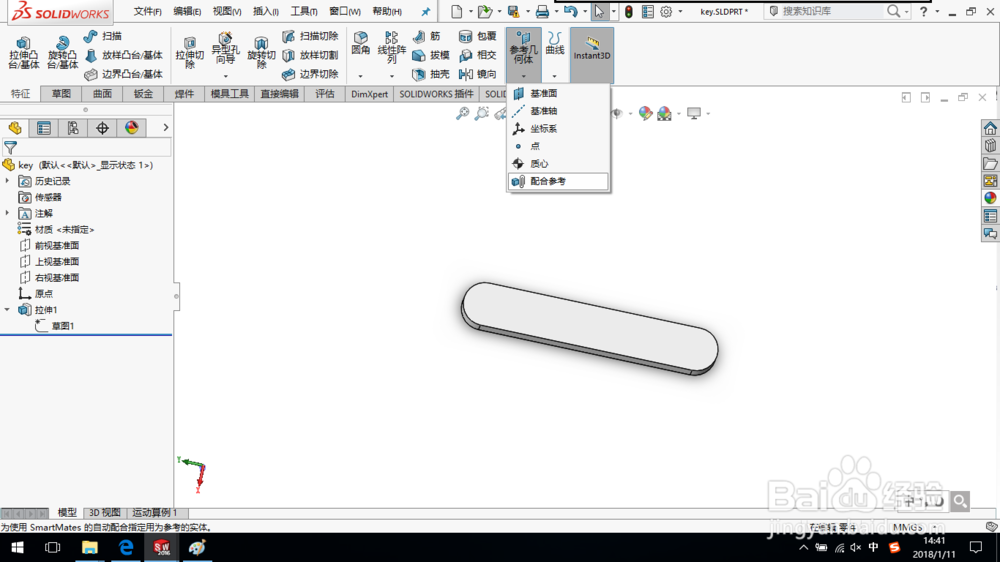Open Curves (曲线) dropdown arrow
The width and height of the screenshot is (1000, 562).
[554, 76]
